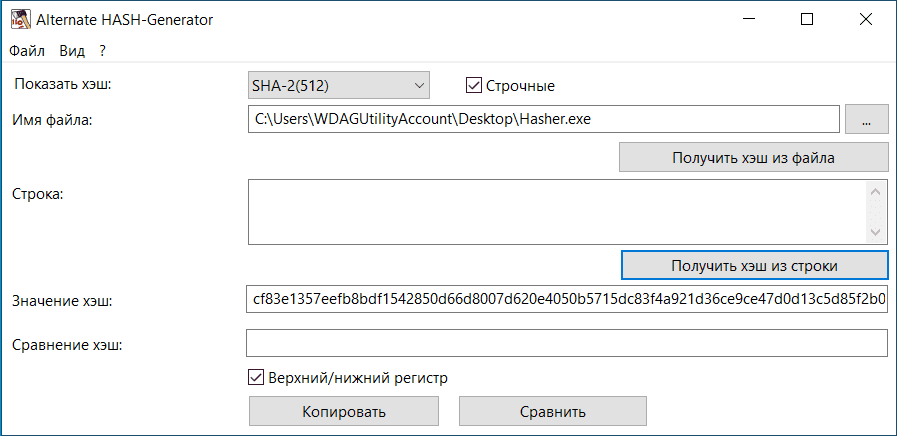
Task: Click the Значение хэш output field
Action: [566, 300]
